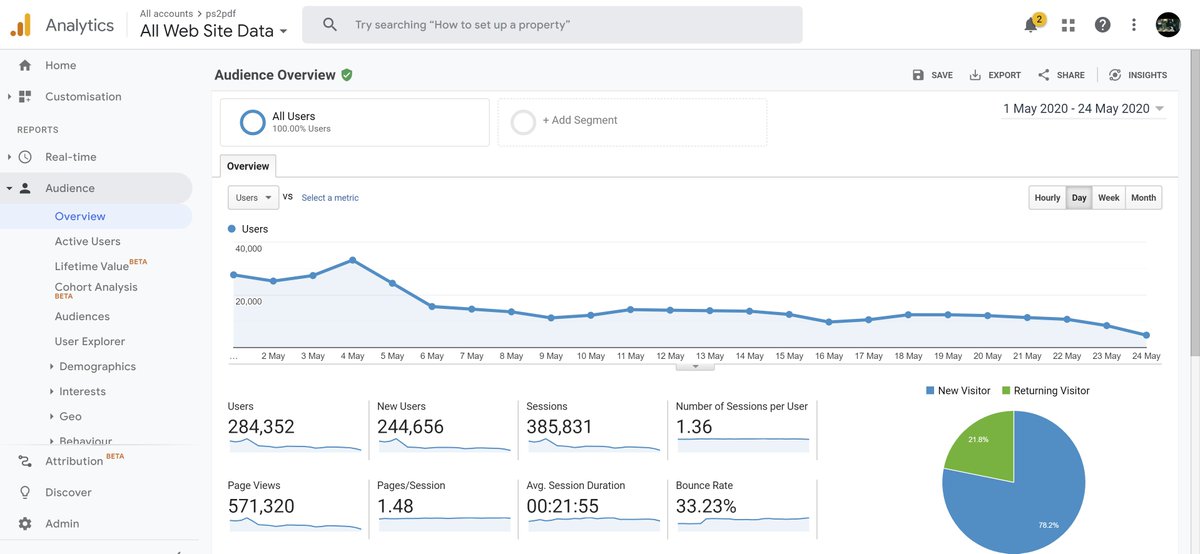This screenshot has width=1200, height=554.
Task: Open the three-dot more options menu
Action: pyautogui.click(x=1134, y=25)
